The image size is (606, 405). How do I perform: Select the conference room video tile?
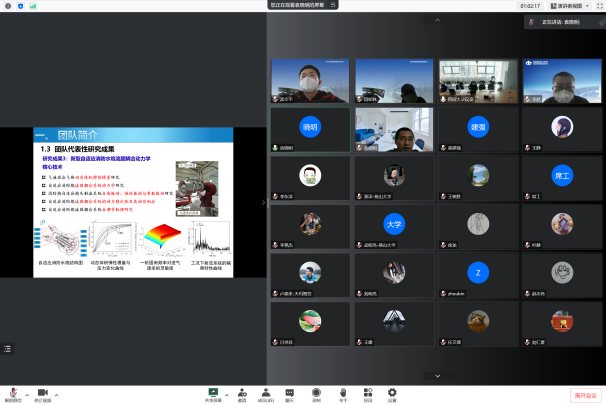click(478, 81)
